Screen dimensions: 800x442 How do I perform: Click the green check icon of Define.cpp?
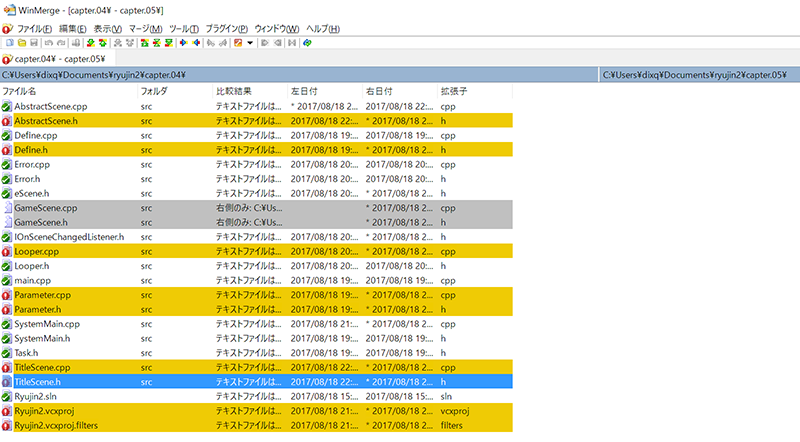click(x=6, y=135)
